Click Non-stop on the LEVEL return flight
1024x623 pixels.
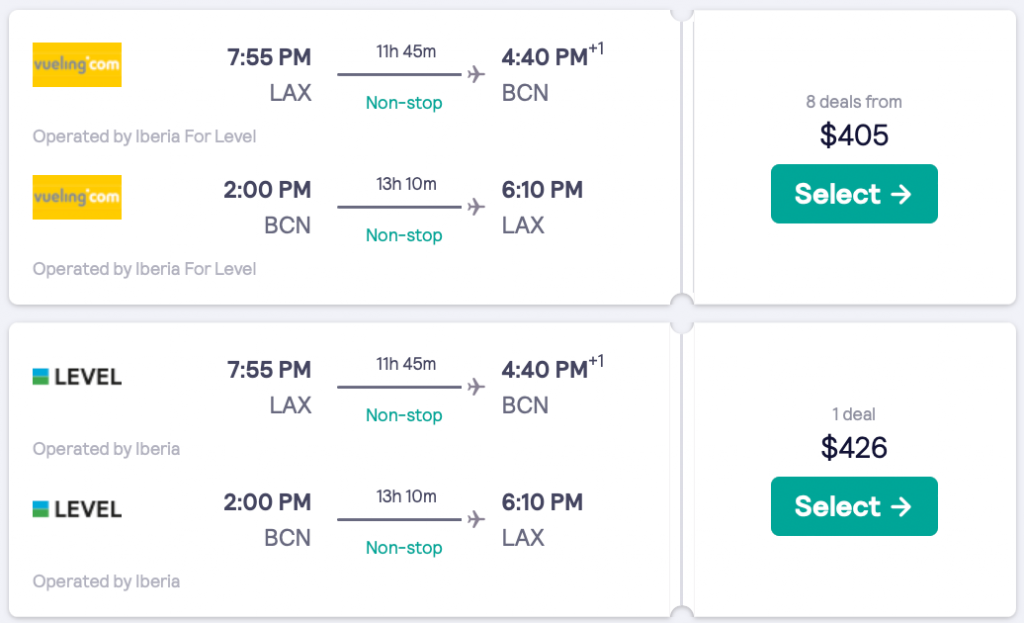tap(404, 547)
